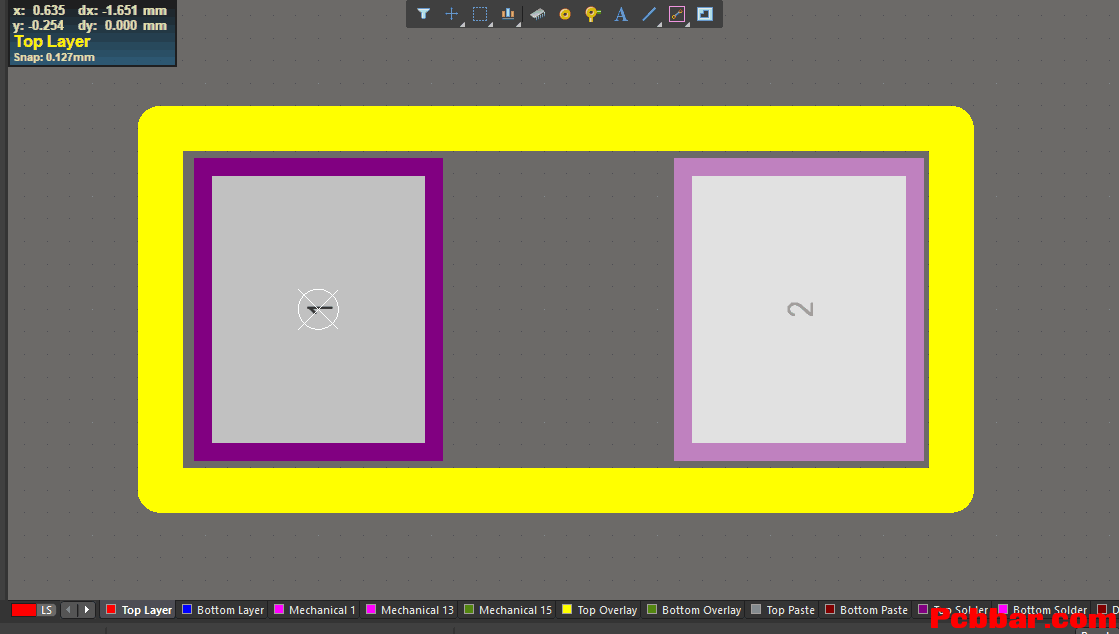
Task: Open the align objects tool
Action: click(x=508, y=14)
